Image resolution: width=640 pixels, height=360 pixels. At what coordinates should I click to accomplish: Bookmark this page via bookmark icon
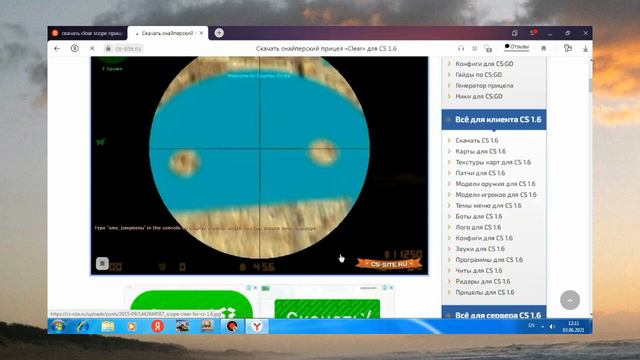coord(544,48)
